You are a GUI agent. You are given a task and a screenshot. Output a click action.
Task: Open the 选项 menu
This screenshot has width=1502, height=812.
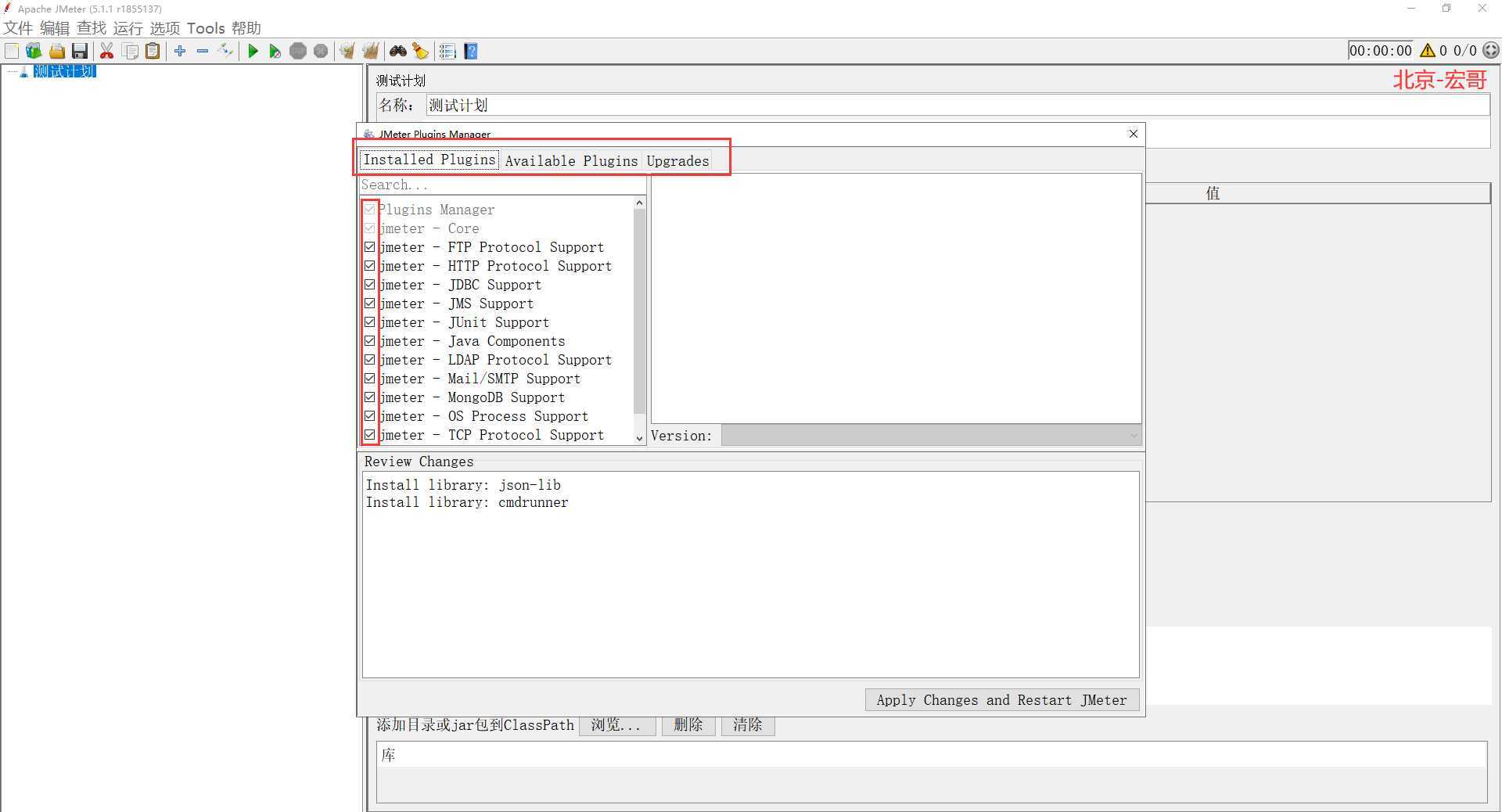(165, 28)
